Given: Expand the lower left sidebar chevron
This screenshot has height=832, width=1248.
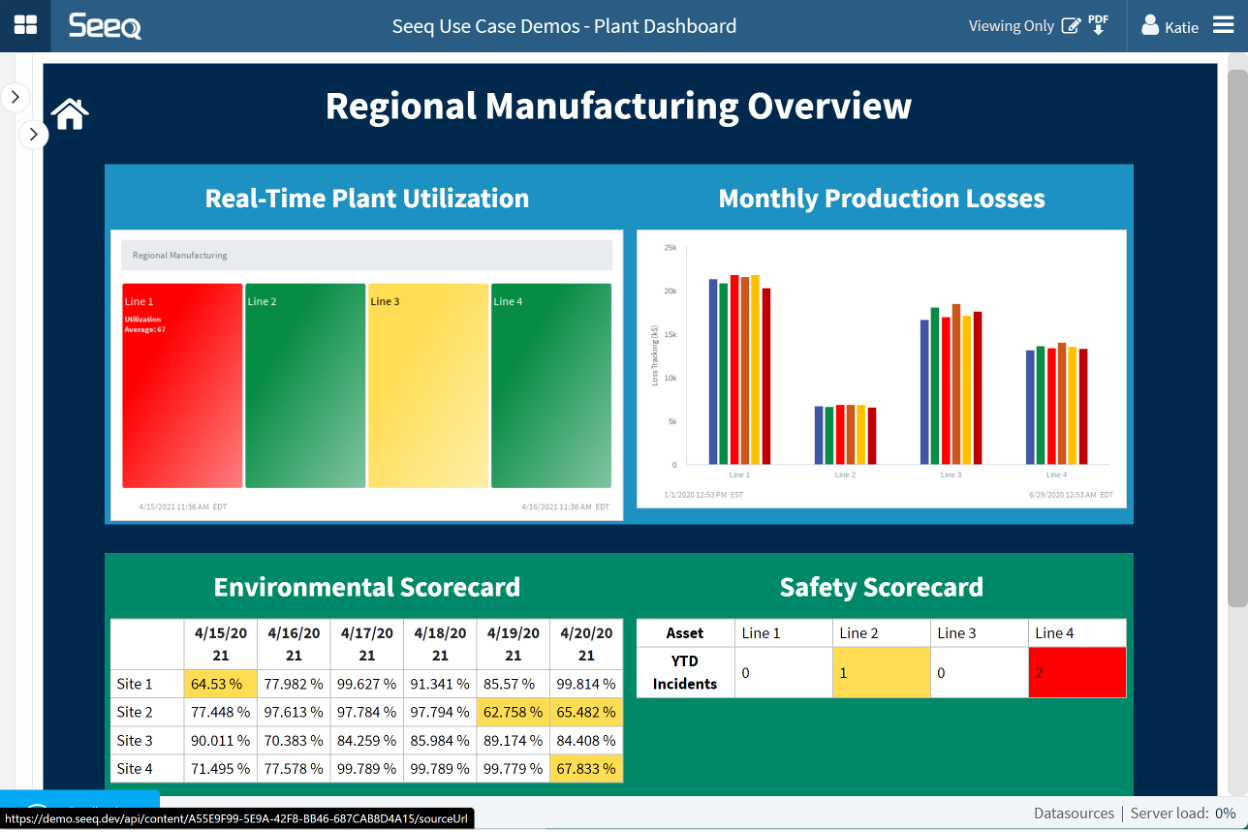Looking at the screenshot, I should click(34, 133).
